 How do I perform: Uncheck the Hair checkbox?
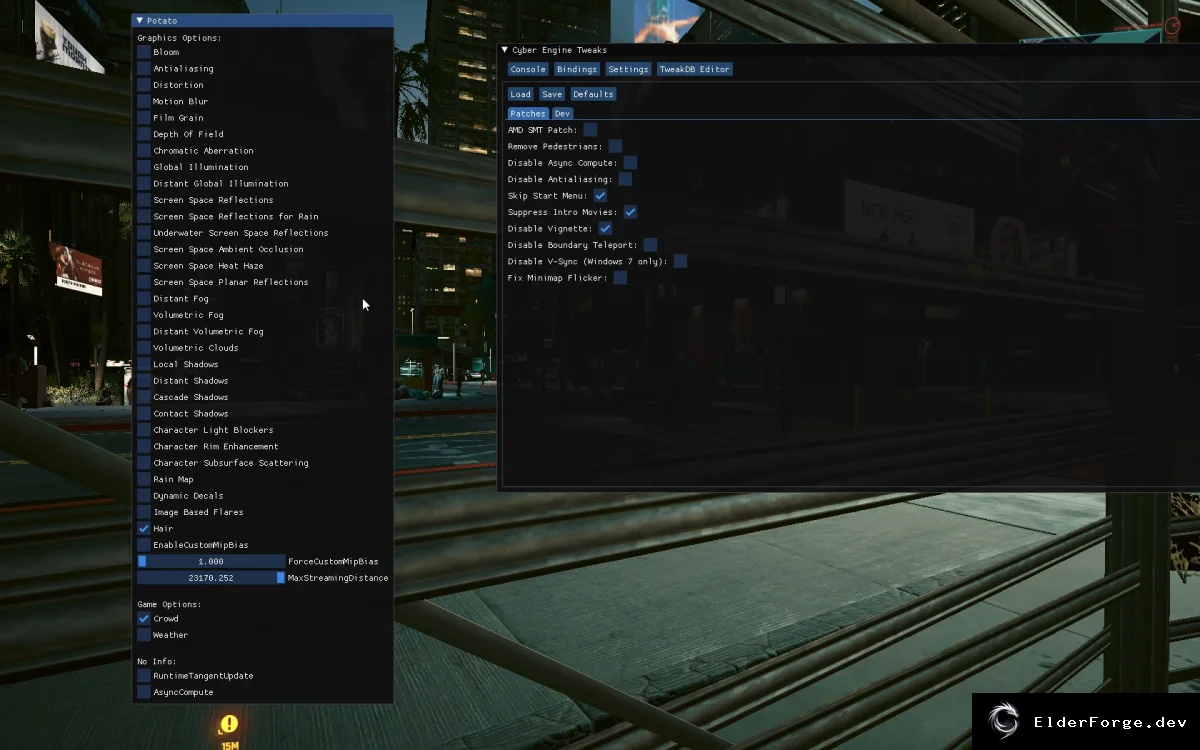tap(144, 528)
